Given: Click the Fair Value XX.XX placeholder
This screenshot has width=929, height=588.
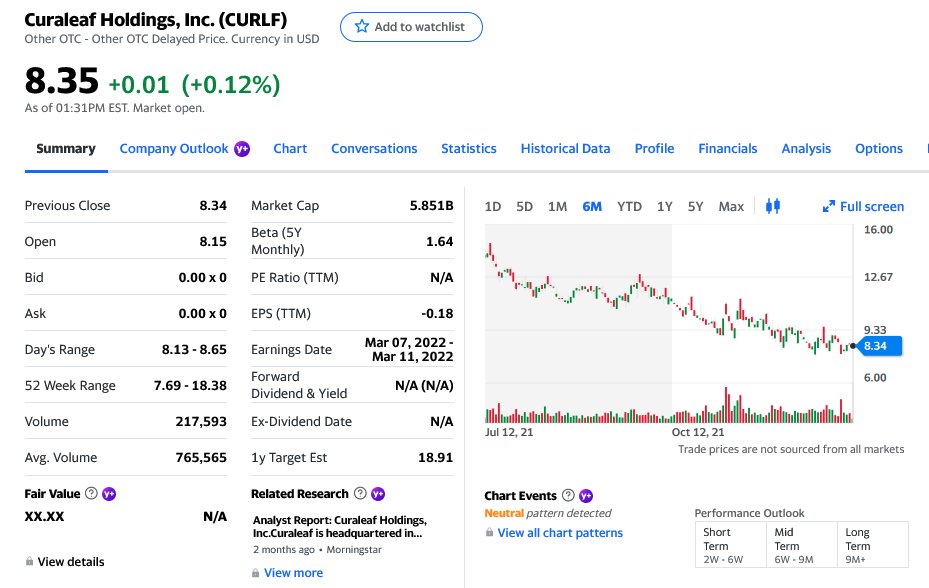Looking at the screenshot, I should pyautogui.click(x=44, y=516).
